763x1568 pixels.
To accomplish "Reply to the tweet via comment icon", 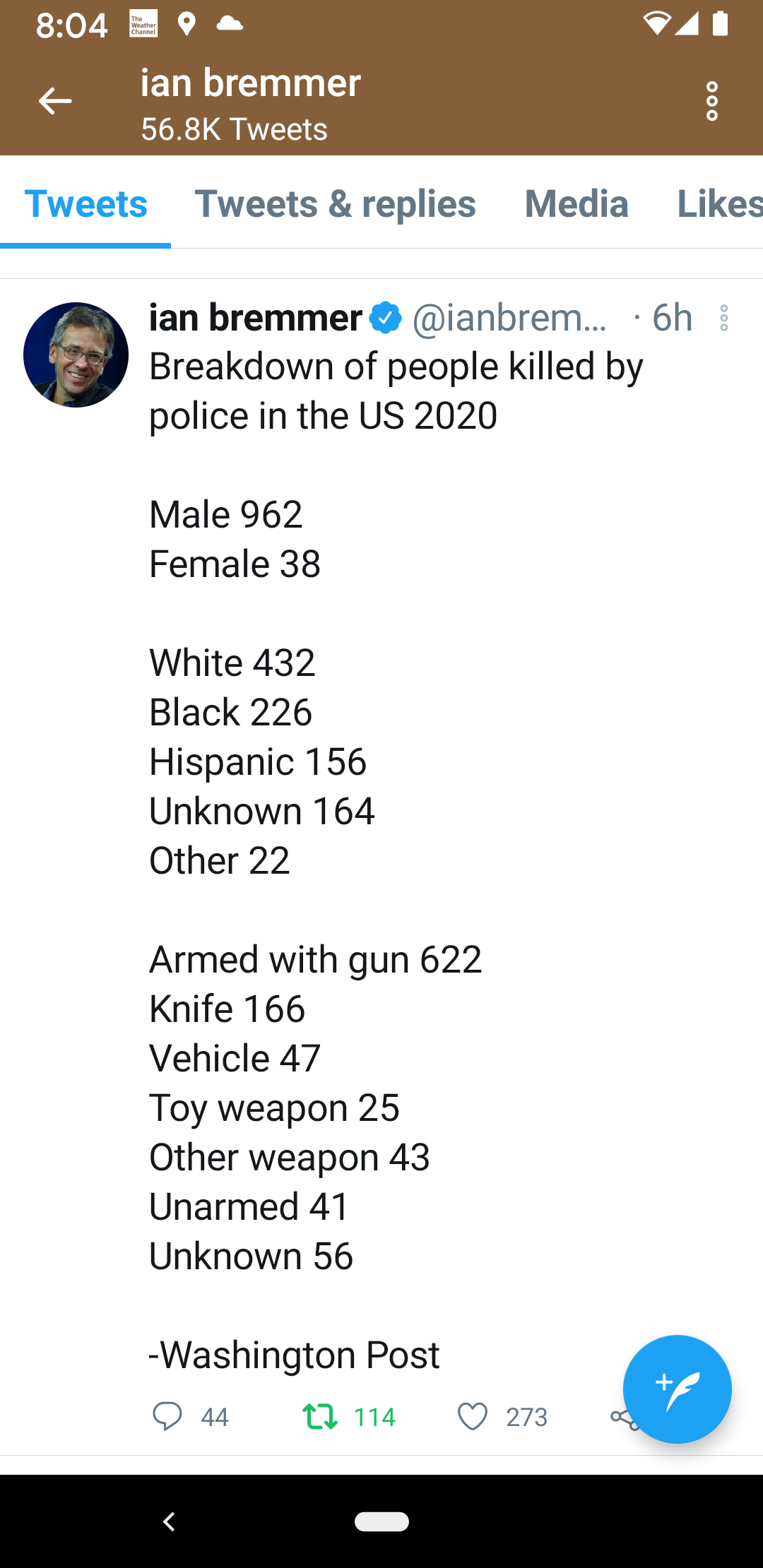I will (167, 1416).
